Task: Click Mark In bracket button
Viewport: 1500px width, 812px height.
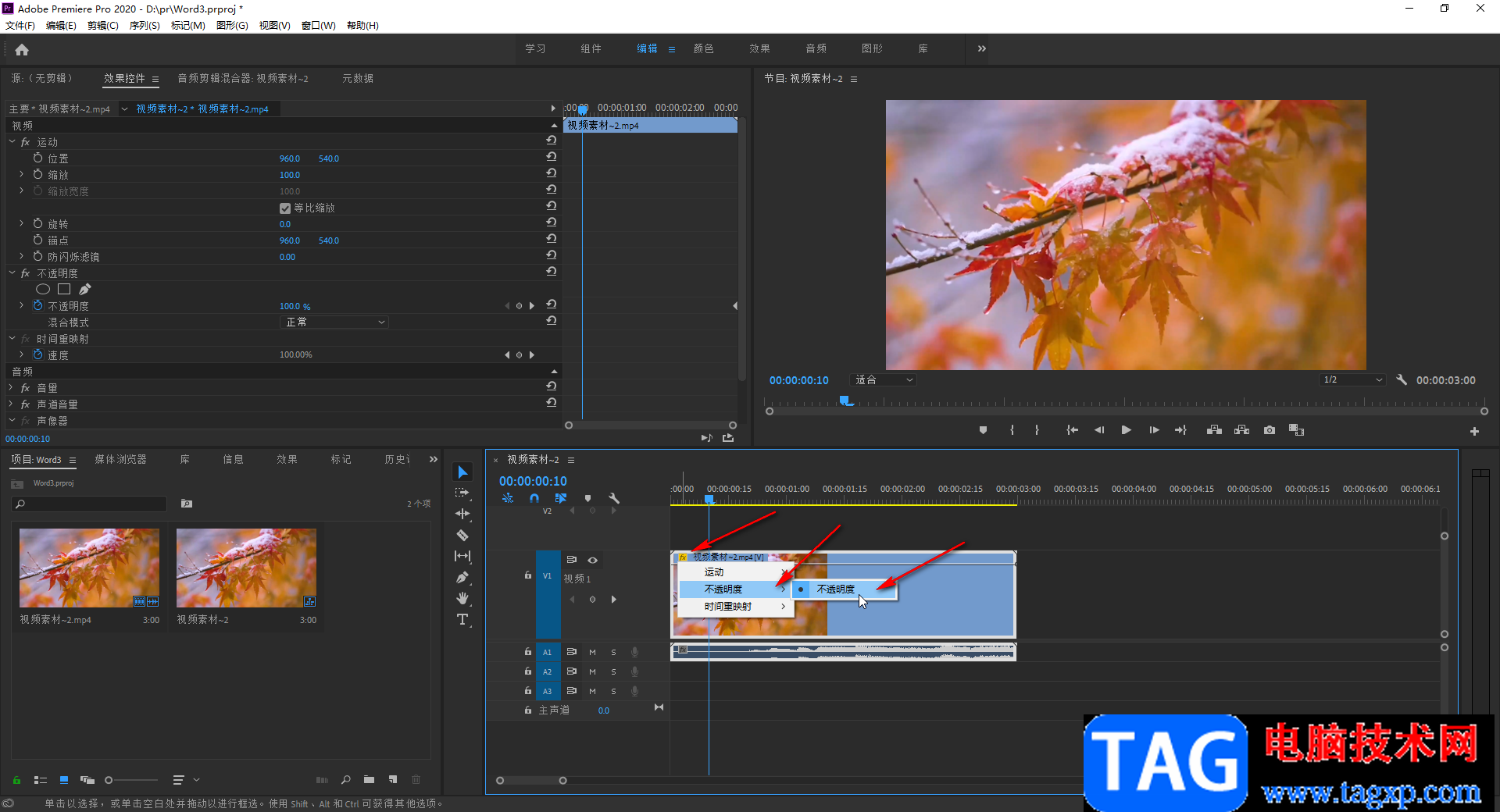Action: tap(1012, 430)
